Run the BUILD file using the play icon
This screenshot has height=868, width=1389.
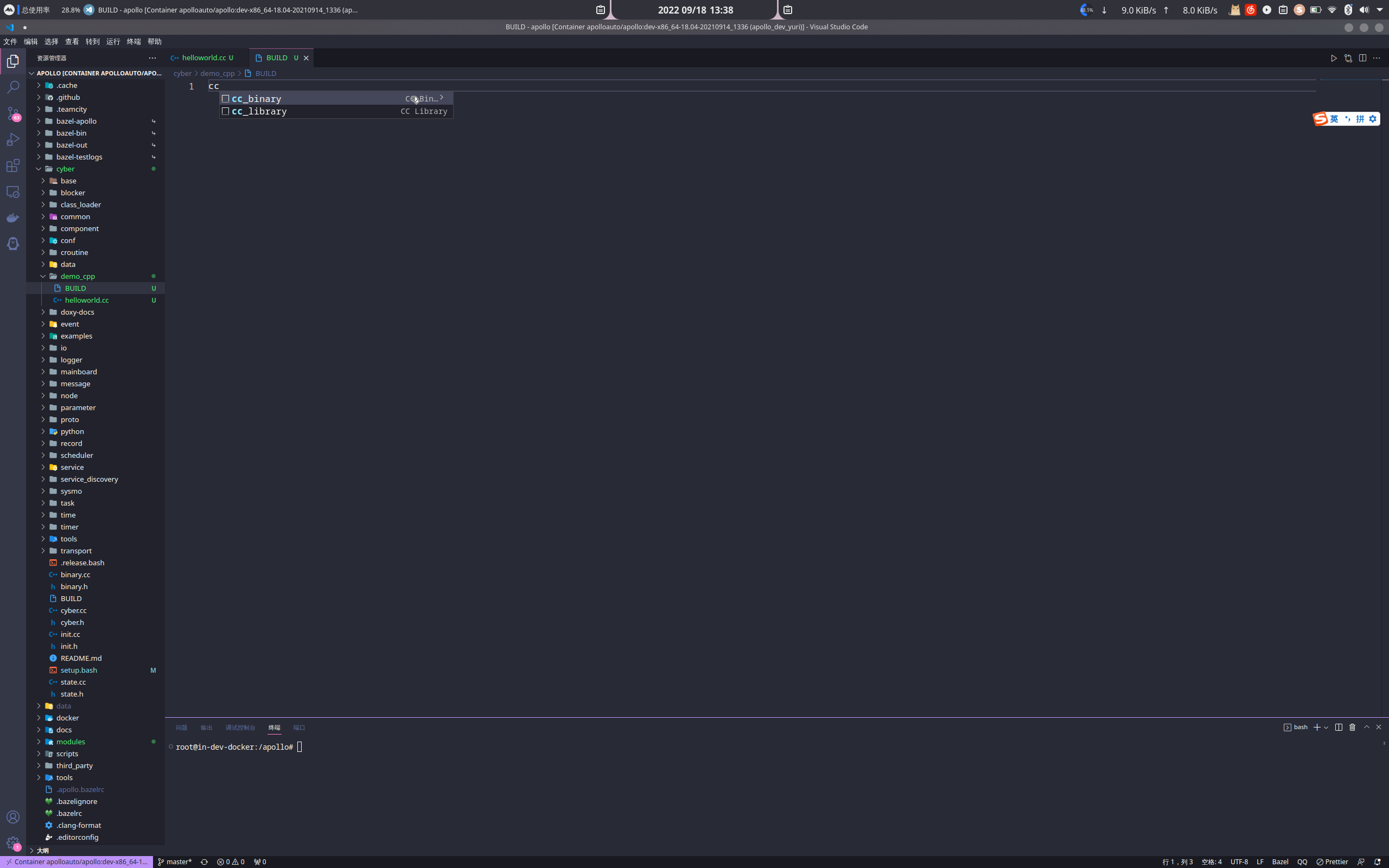pos(1334,58)
